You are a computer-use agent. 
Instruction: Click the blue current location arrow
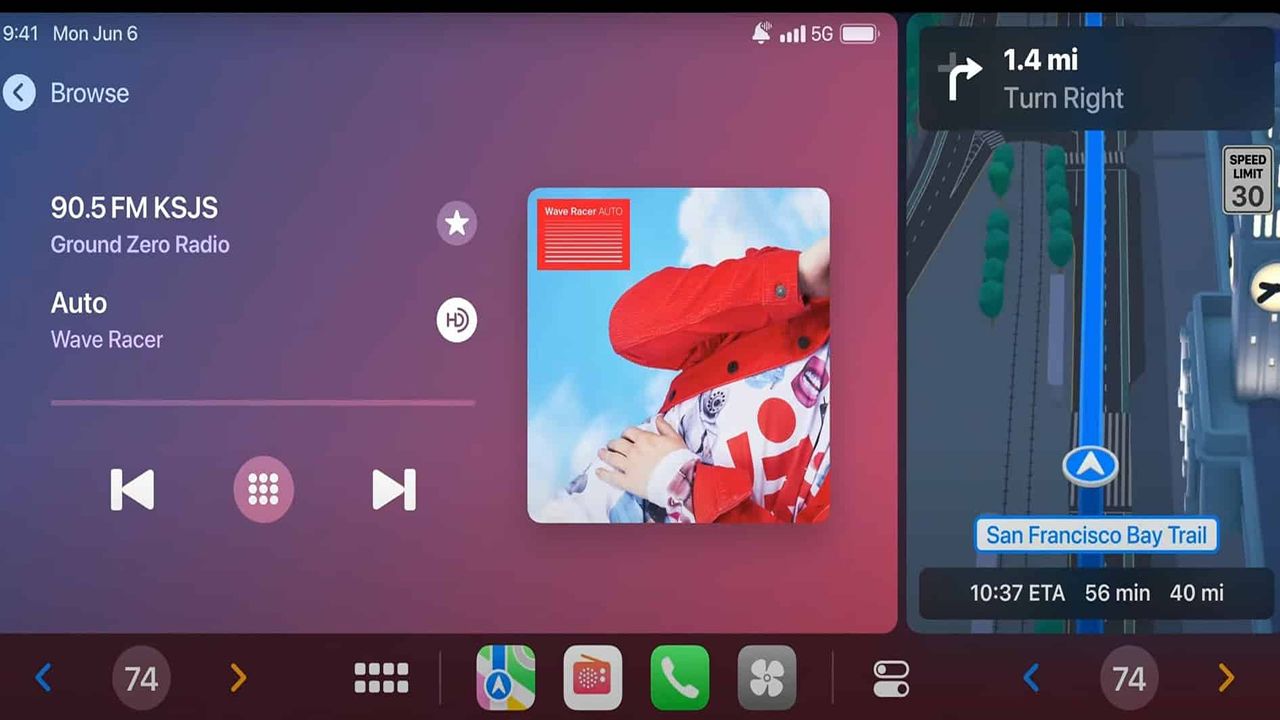coord(1090,466)
